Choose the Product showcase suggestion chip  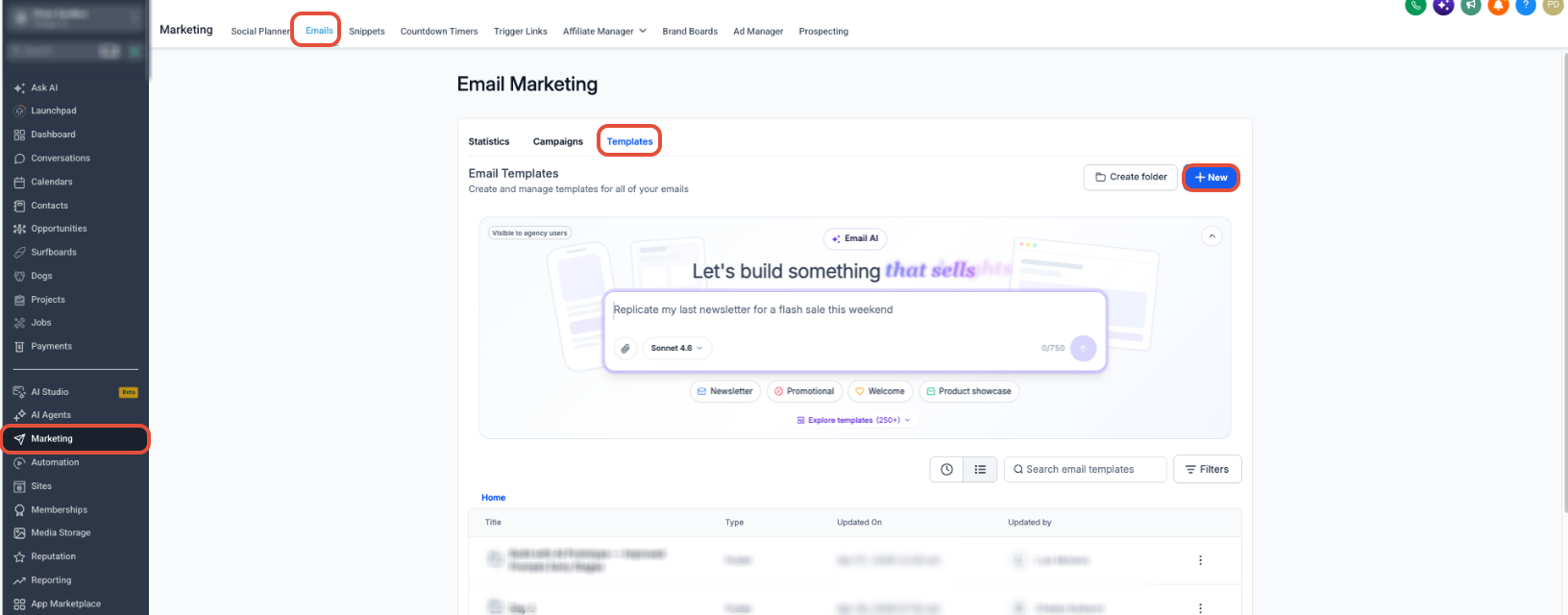(968, 391)
